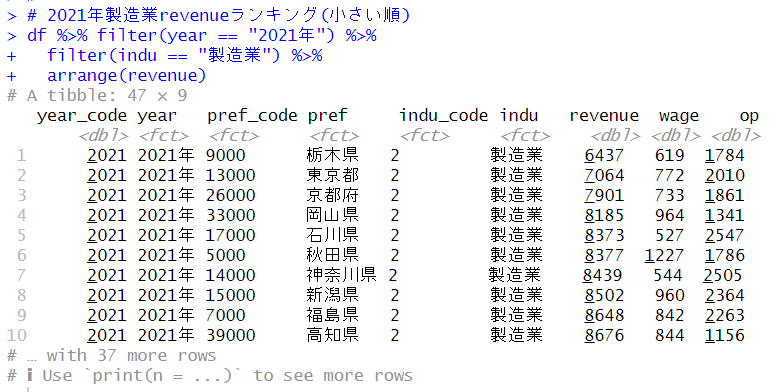Click pref_code value '9000'
The image size is (777, 392).
pyautogui.click(x=226, y=156)
